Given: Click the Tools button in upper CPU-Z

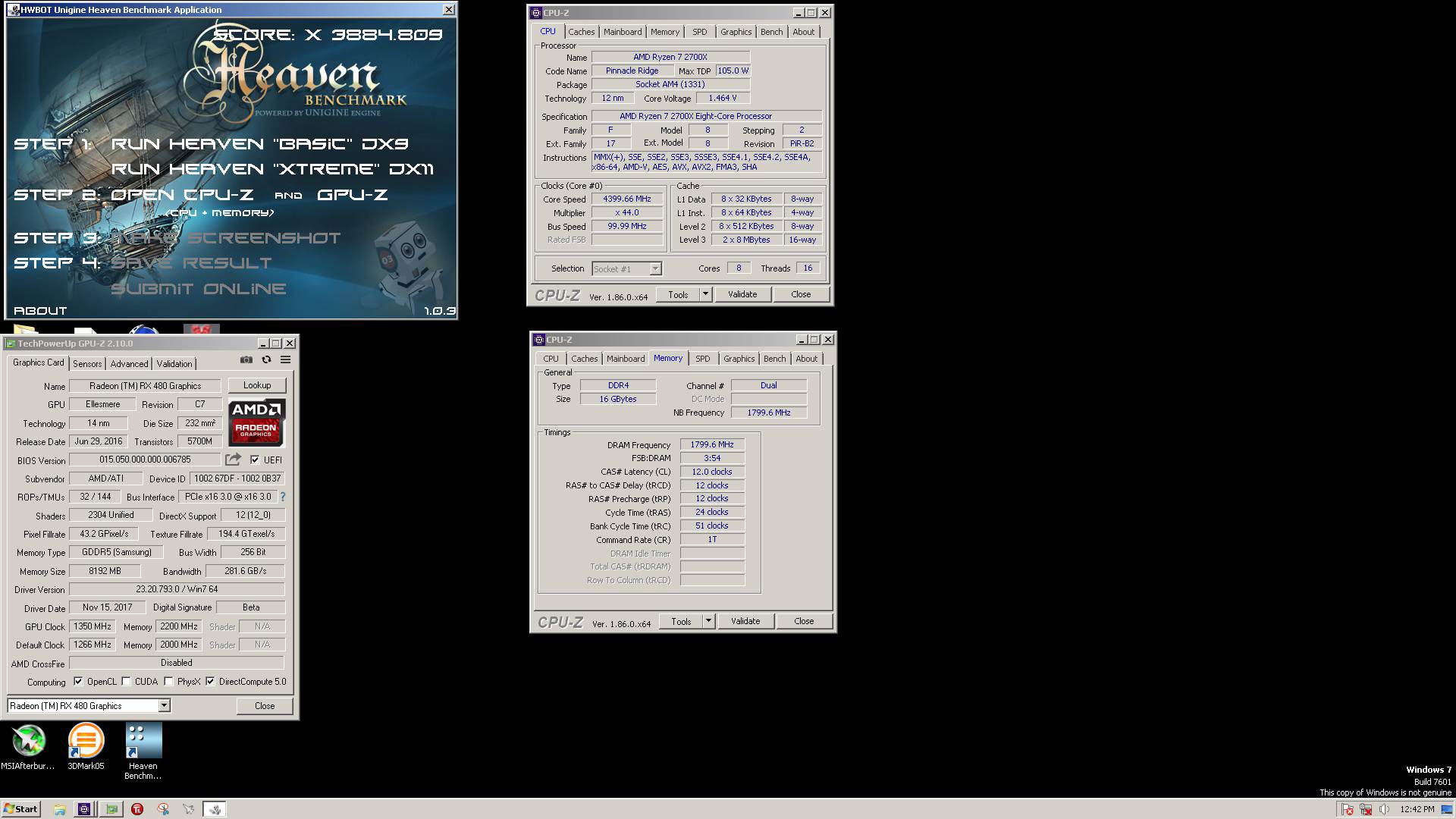Looking at the screenshot, I should coord(678,294).
